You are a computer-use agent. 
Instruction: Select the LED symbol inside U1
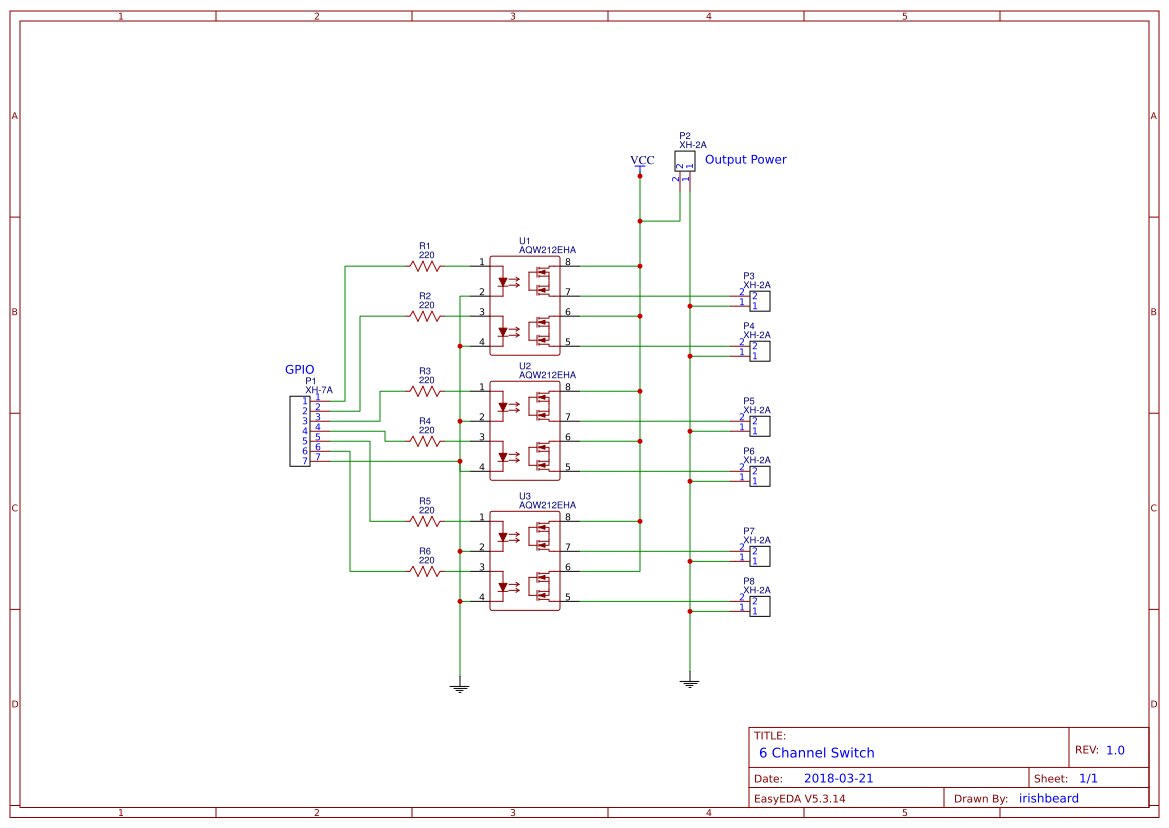click(x=503, y=280)
